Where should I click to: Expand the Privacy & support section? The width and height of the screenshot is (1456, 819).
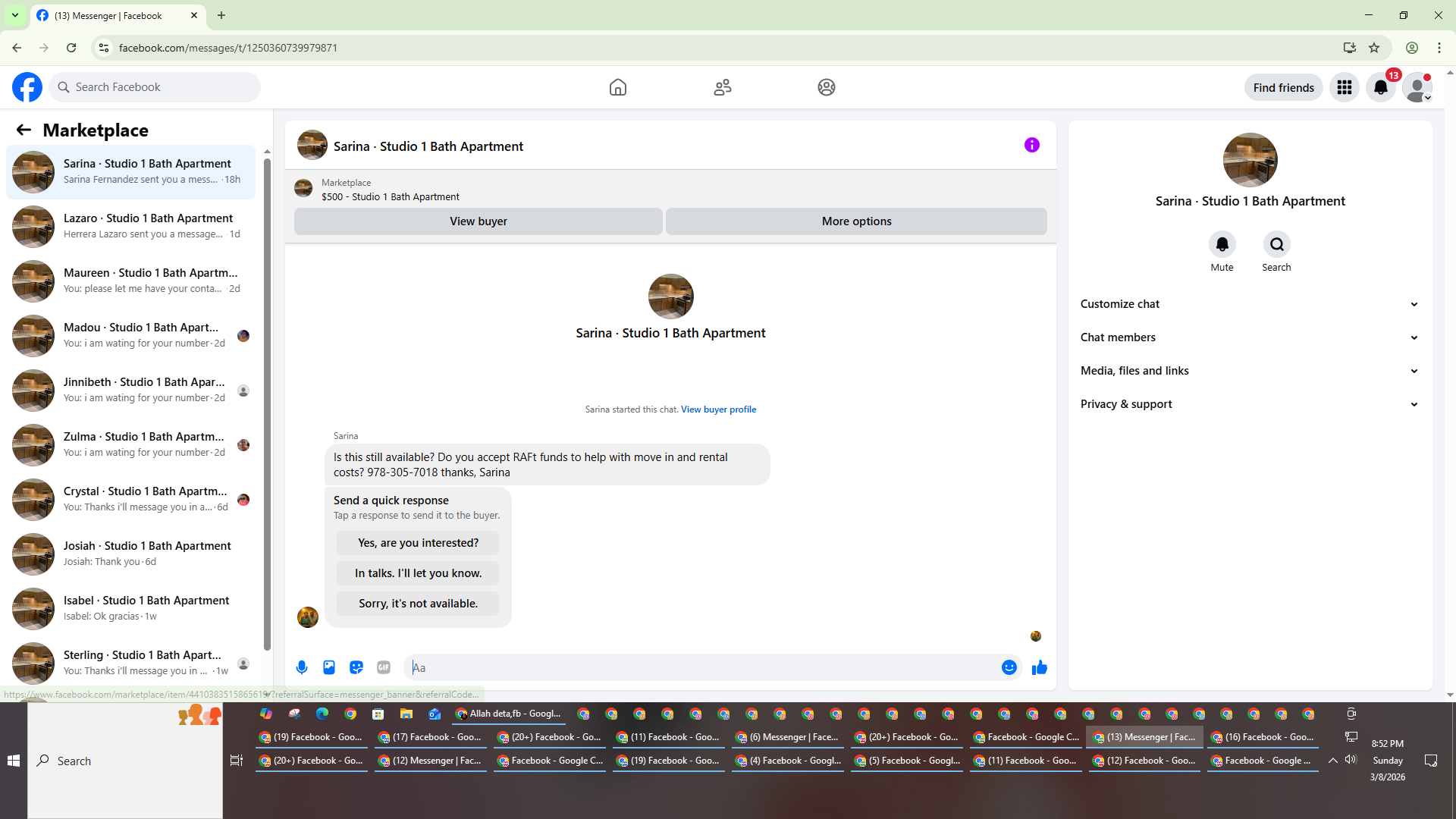tap(1249, 404)
